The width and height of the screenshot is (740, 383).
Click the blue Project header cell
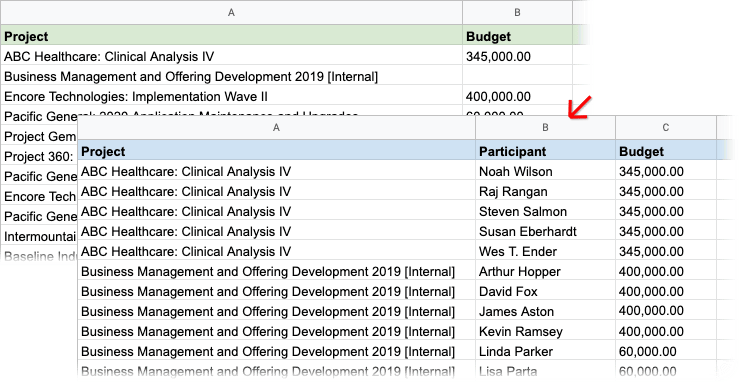[277, 151]
